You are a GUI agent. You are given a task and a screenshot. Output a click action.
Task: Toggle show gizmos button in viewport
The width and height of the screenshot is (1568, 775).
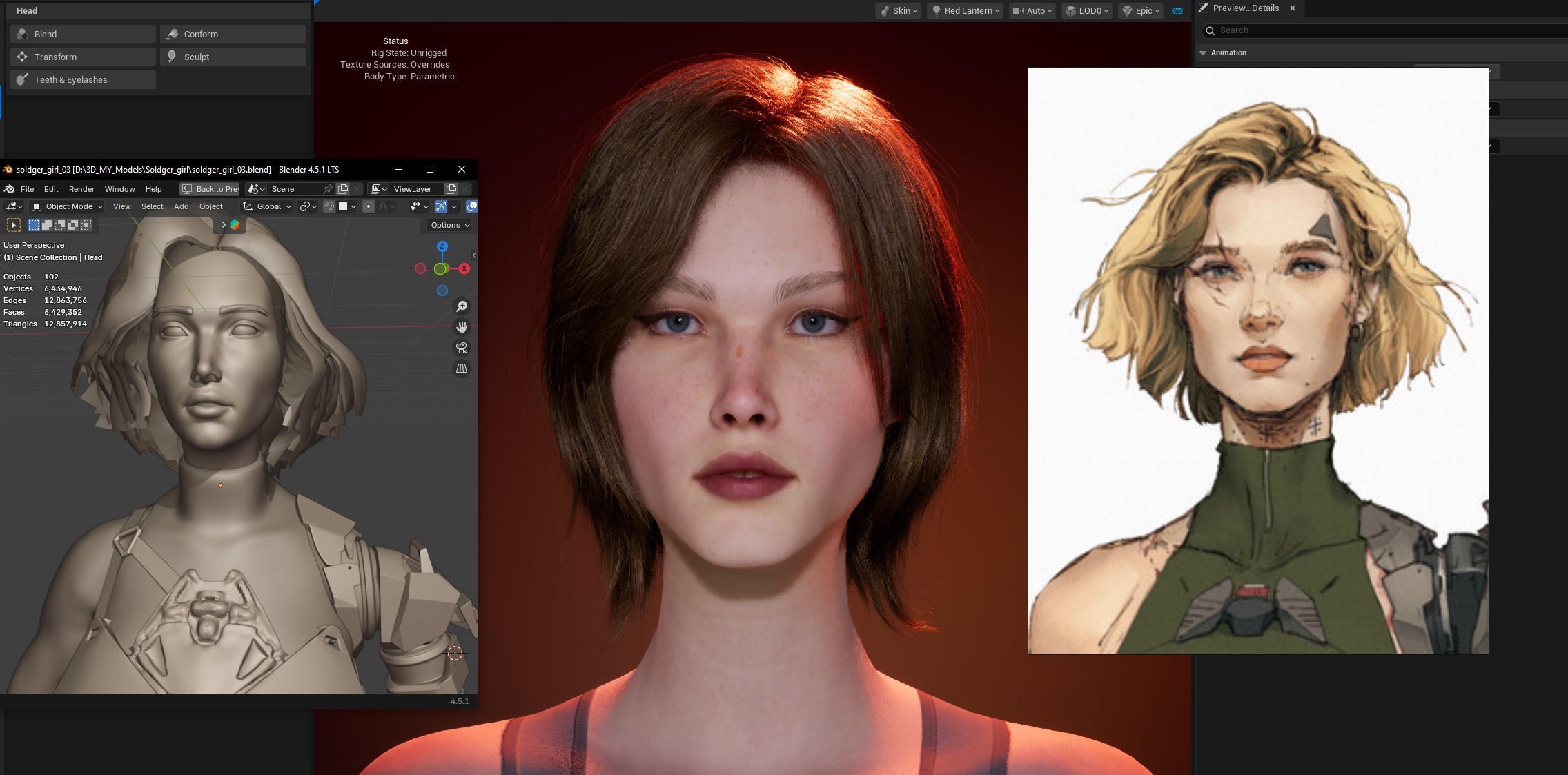(441, 206)
